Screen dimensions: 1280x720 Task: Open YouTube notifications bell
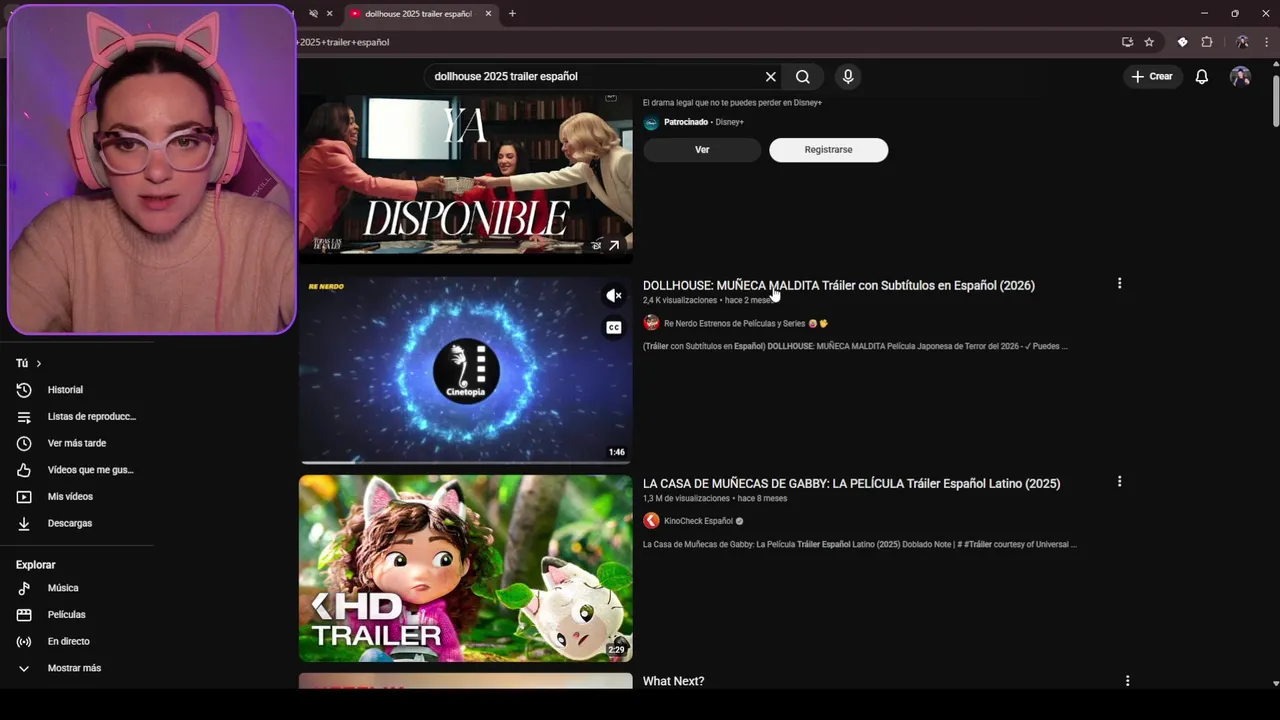(x=1202, y=77)
